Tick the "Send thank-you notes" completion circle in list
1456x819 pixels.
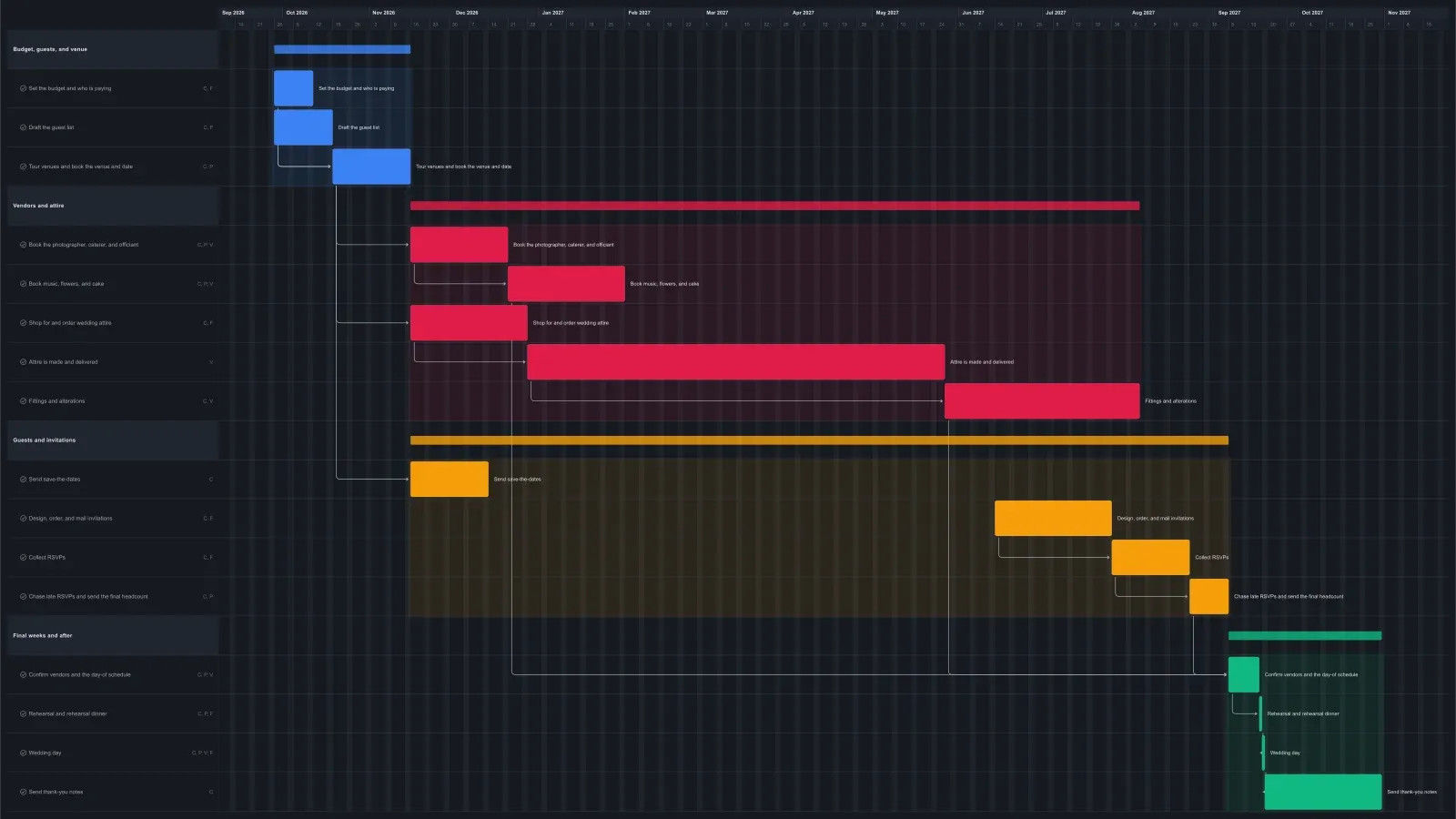23,793
